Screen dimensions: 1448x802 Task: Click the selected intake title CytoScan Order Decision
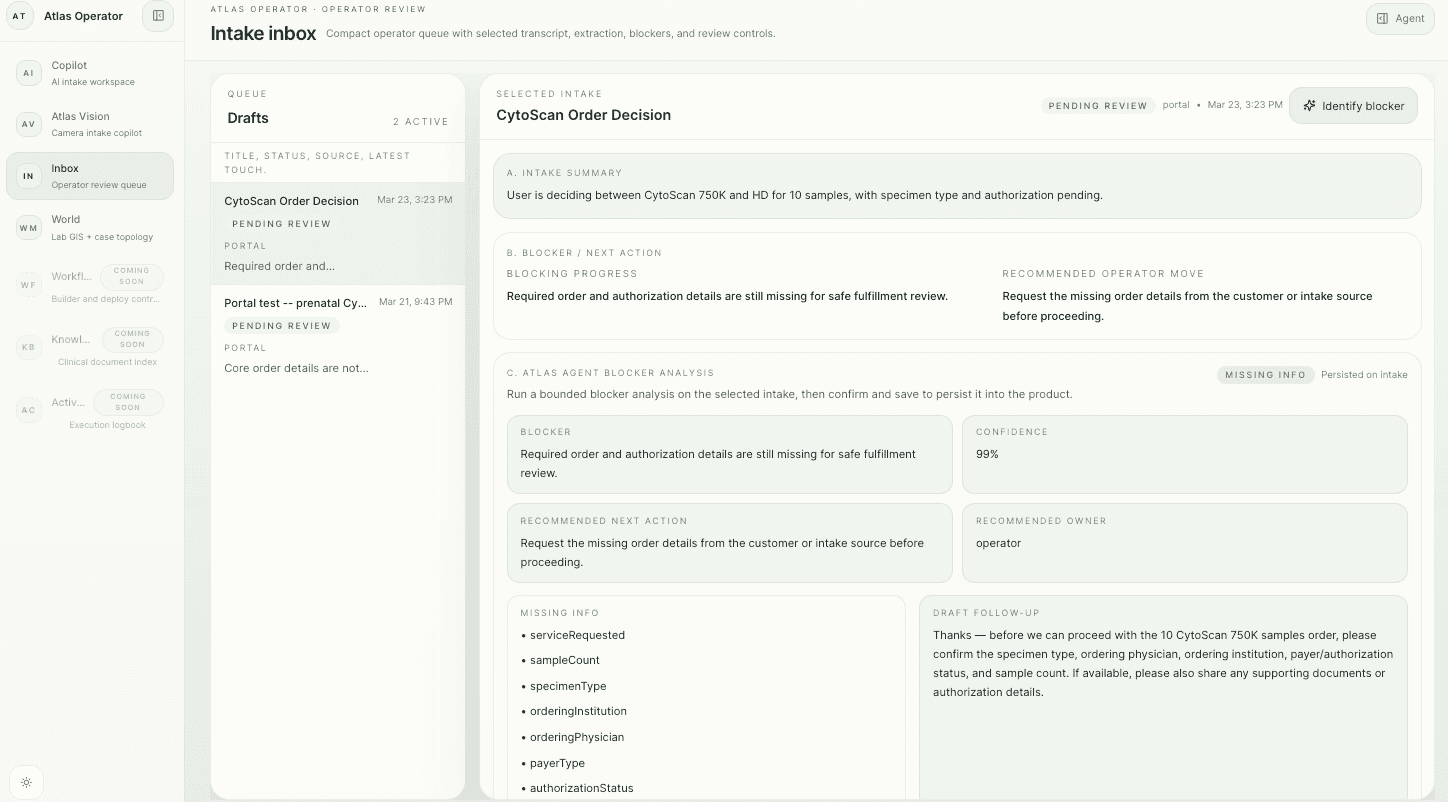pos(583,115)
